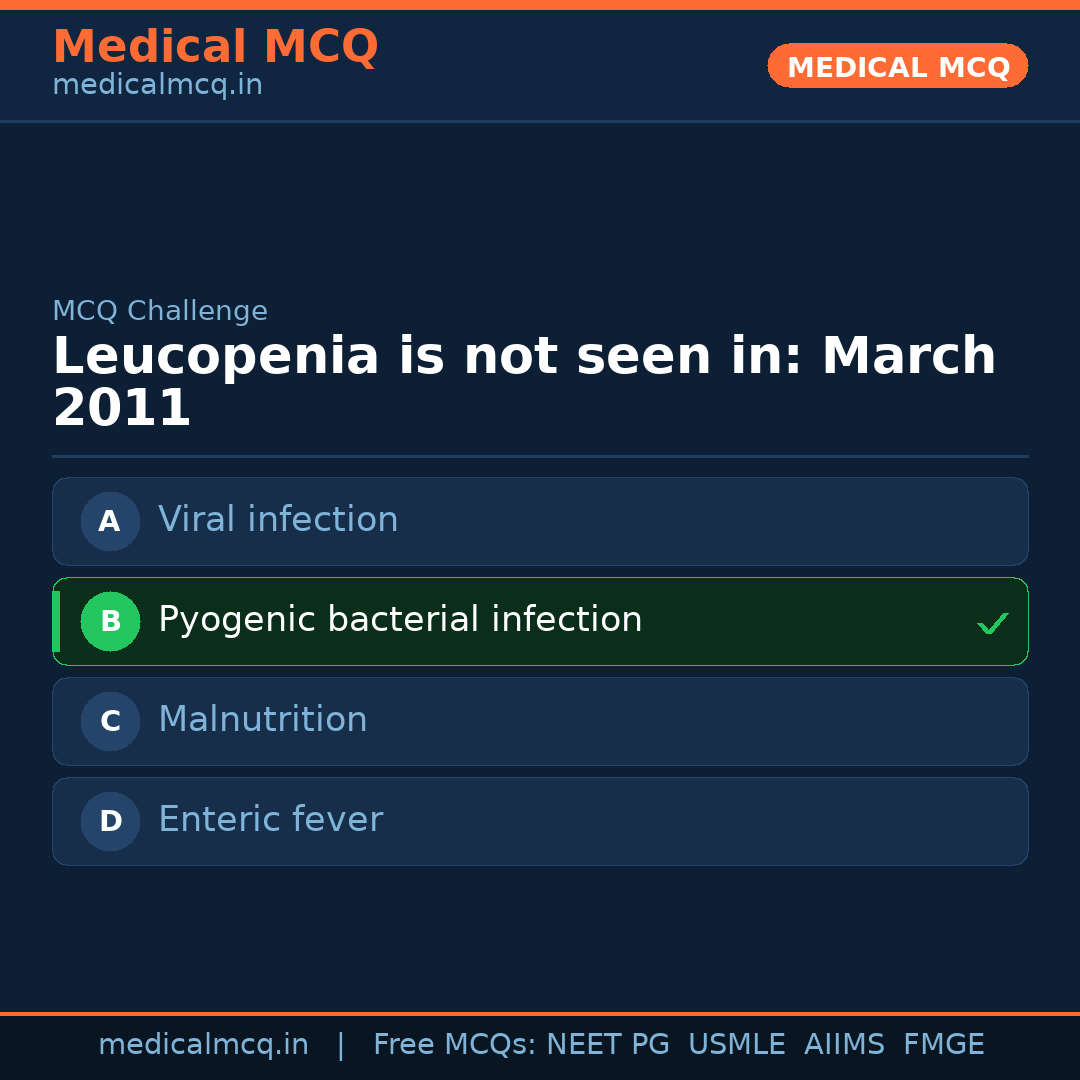Viewport: 1080px width, 1080px height.
Task: Click the letter D circle badge
Action: (x=110, y=821)
